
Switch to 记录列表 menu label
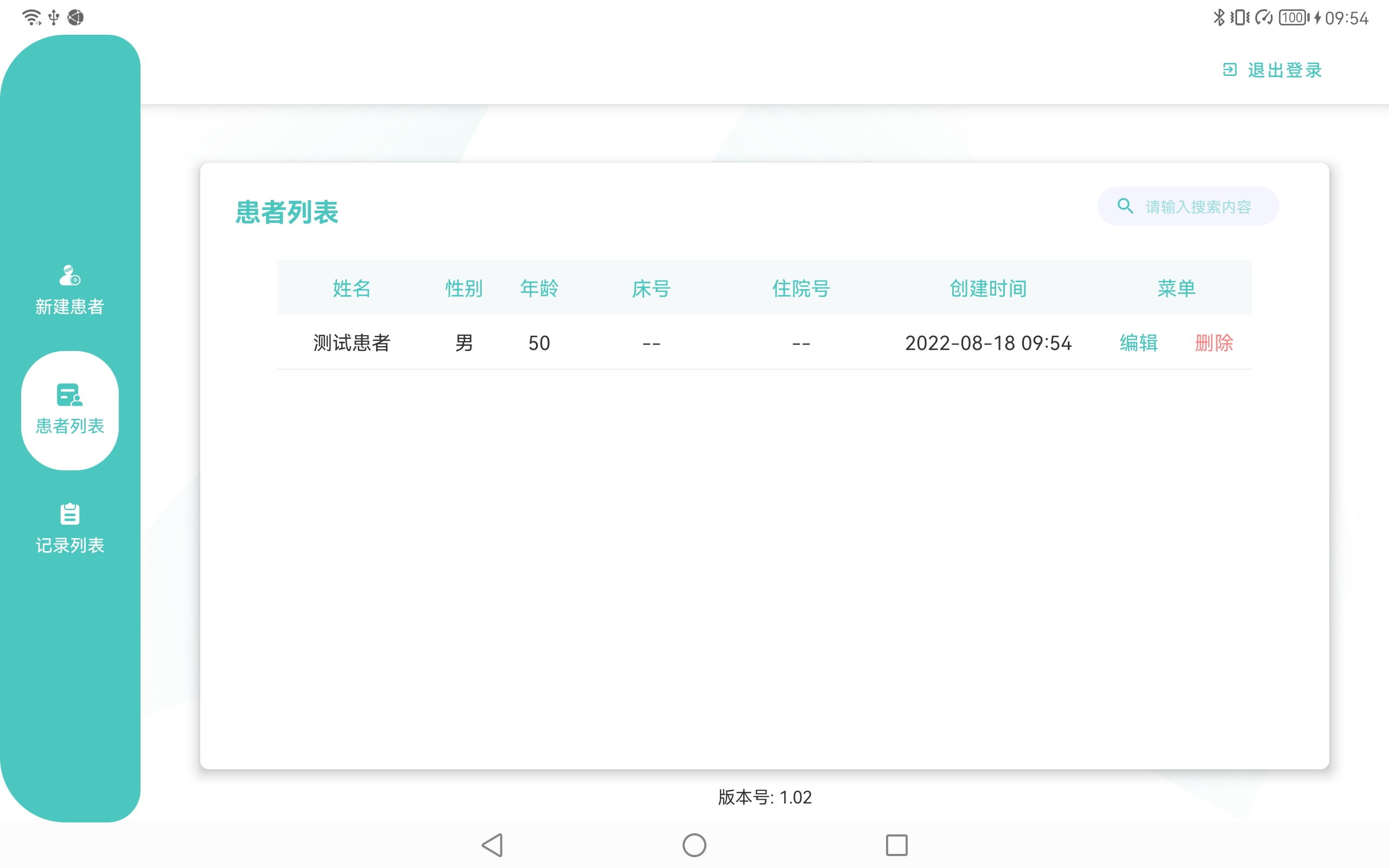click(x=70, y=545)
